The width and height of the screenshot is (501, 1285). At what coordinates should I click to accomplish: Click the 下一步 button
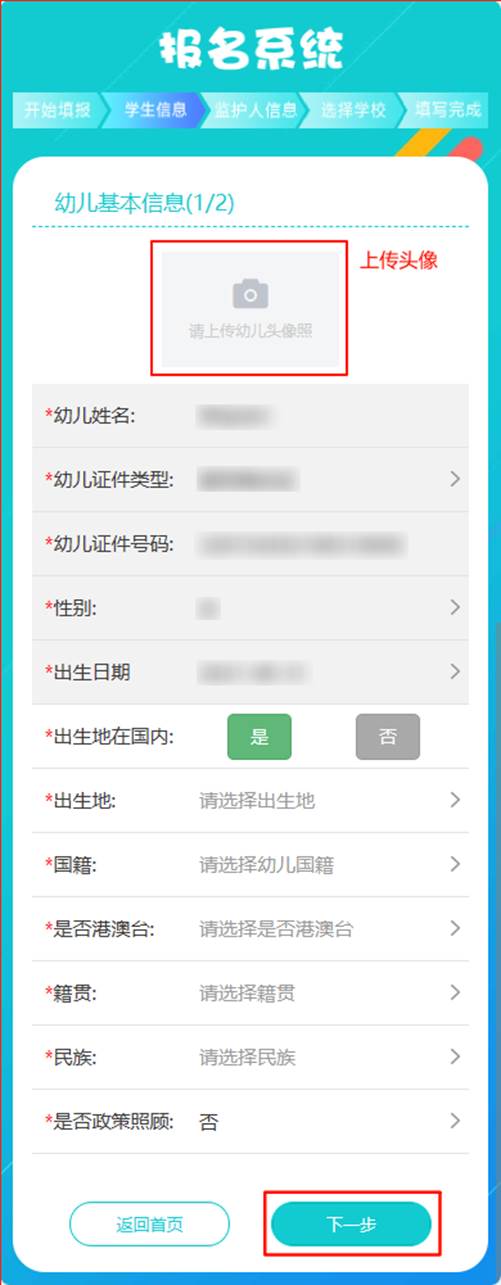coord(351,1224)
